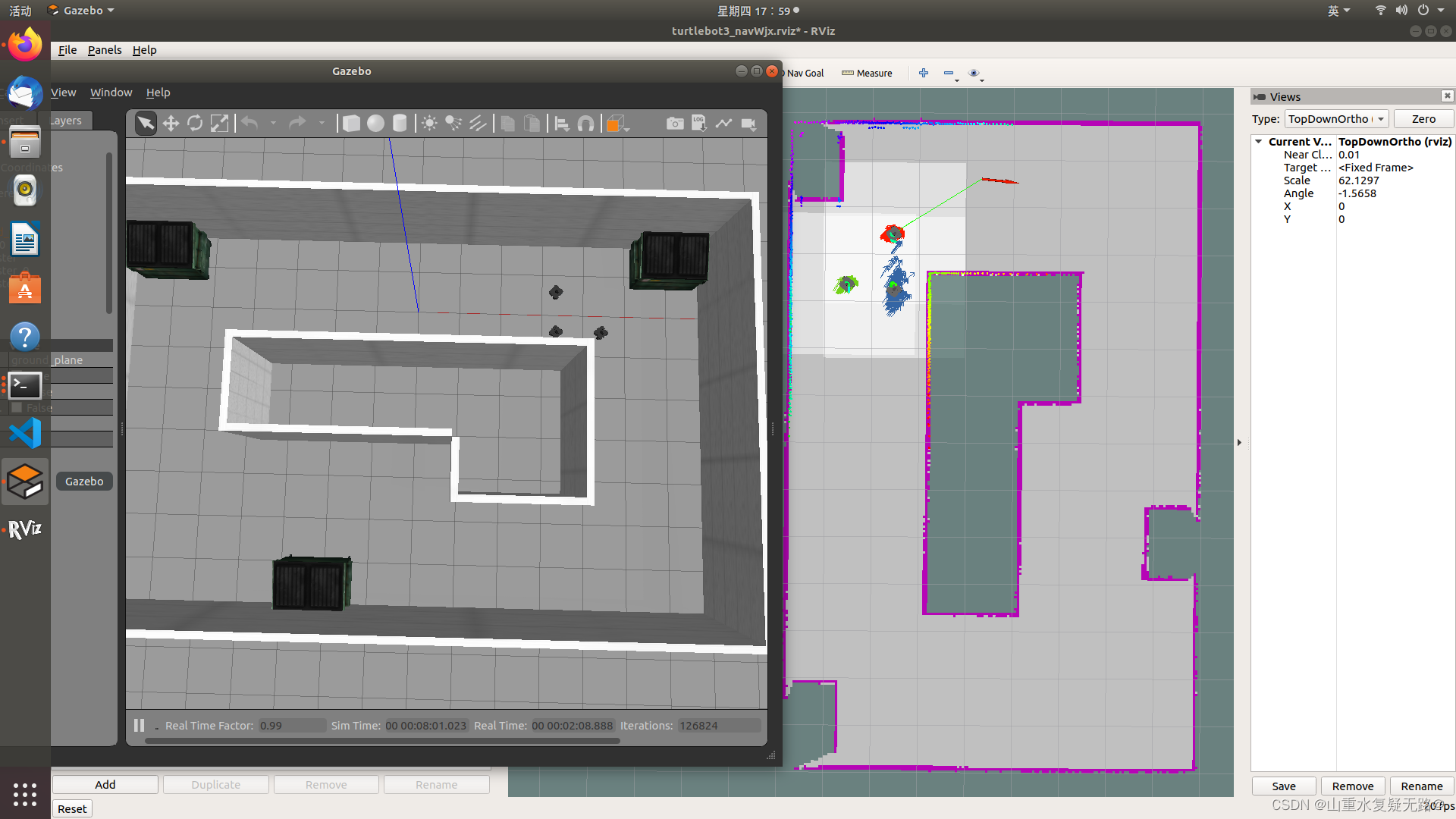Image resolution: width=1456 pixels, height=819 pixels.
Task: Select the rotate mode tool
Action: [195, 124]
